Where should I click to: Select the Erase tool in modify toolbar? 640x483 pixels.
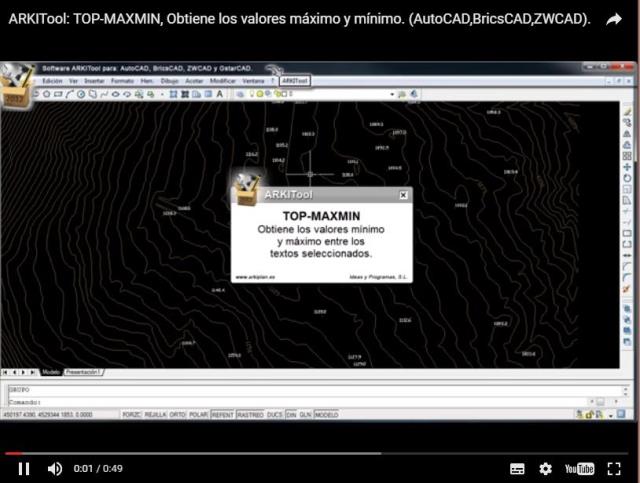[x=627, y=111]
